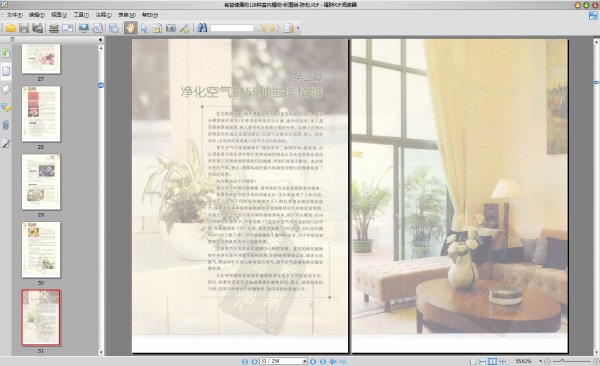This screenshot has height=366, width=600.
Task: Open the 文件 menu
Action: click(14, 15)
